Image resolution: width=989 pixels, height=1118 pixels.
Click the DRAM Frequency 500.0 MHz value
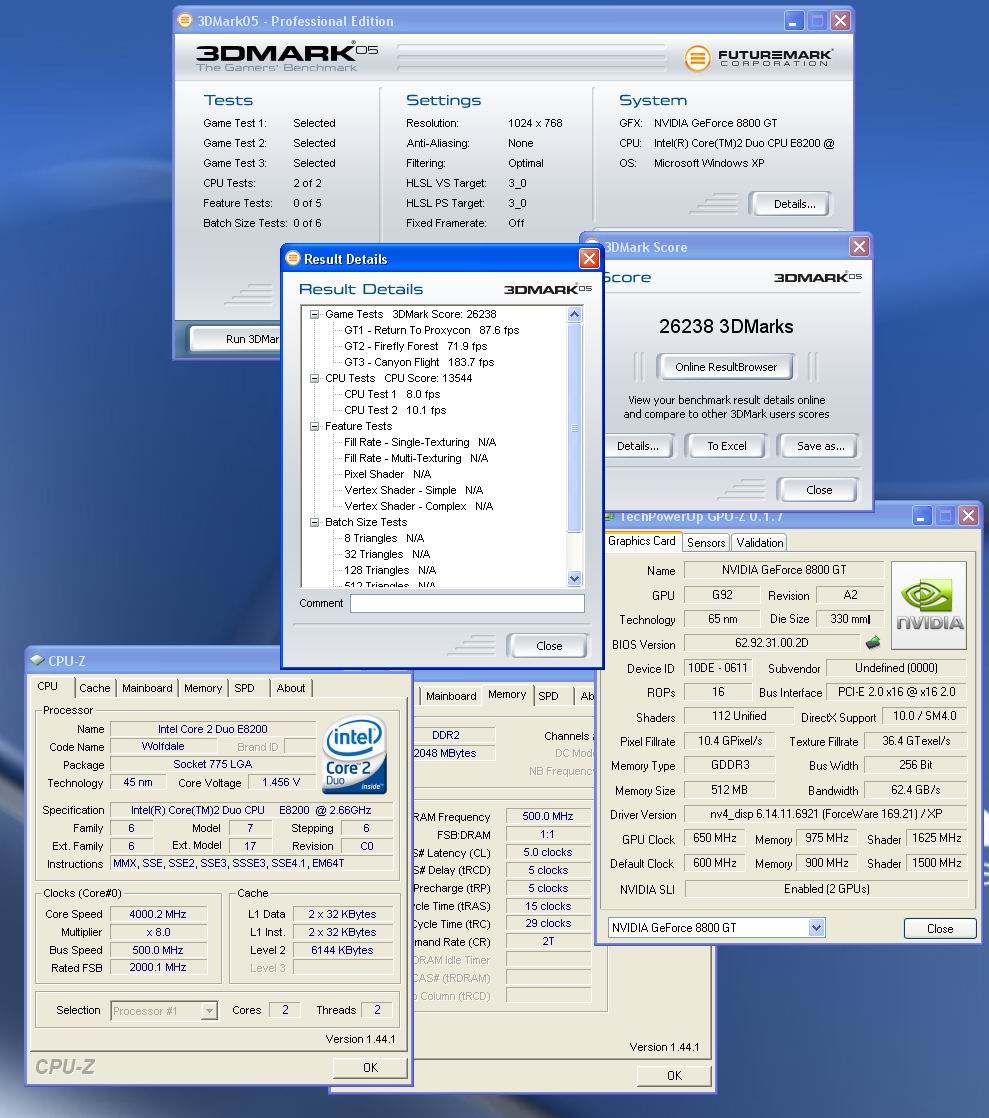548,816
